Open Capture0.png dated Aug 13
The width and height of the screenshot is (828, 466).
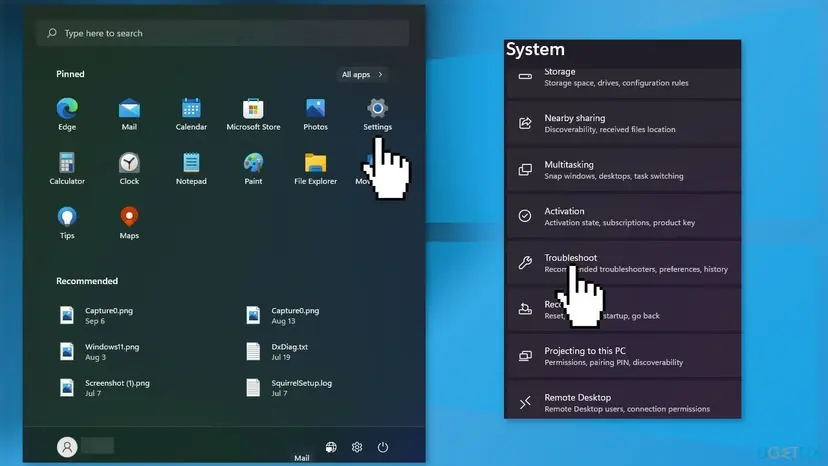tap(284, 315)
